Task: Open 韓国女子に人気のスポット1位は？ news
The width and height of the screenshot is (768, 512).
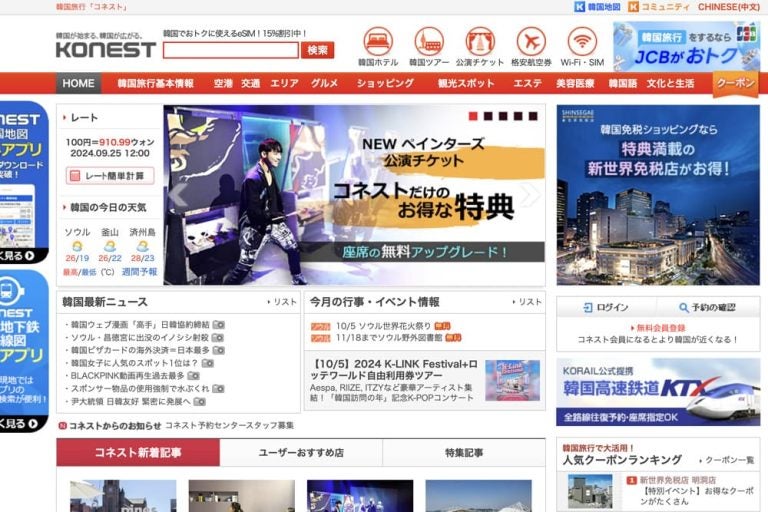Action: click(x=134, y=363)
